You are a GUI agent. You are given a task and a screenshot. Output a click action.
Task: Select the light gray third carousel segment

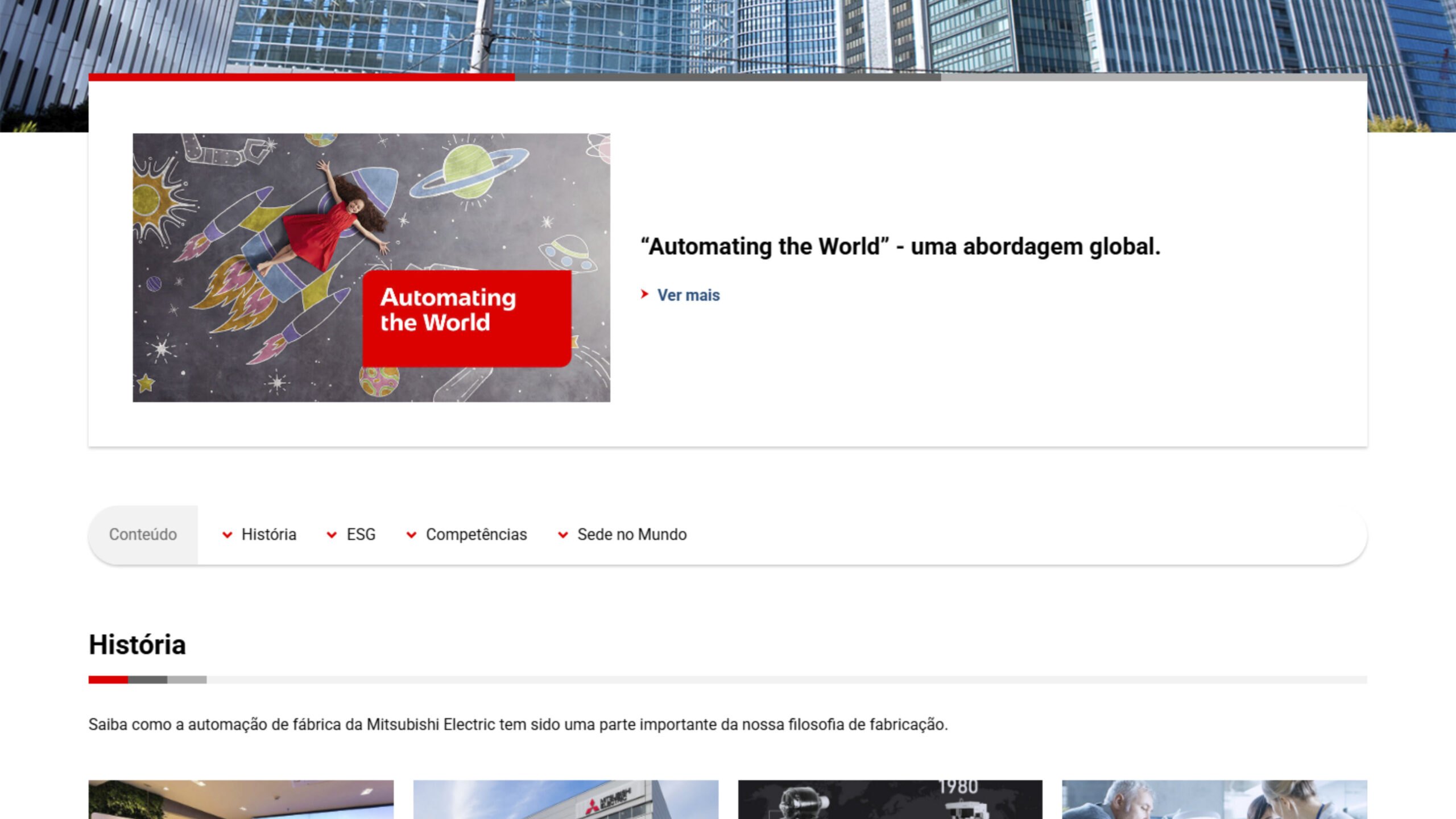tap(1155, 77)
